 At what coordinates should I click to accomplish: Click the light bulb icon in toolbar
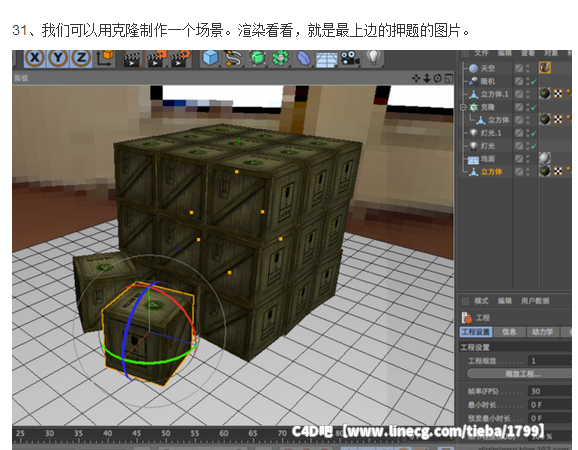pyautogui.click(x=373, y=58)
